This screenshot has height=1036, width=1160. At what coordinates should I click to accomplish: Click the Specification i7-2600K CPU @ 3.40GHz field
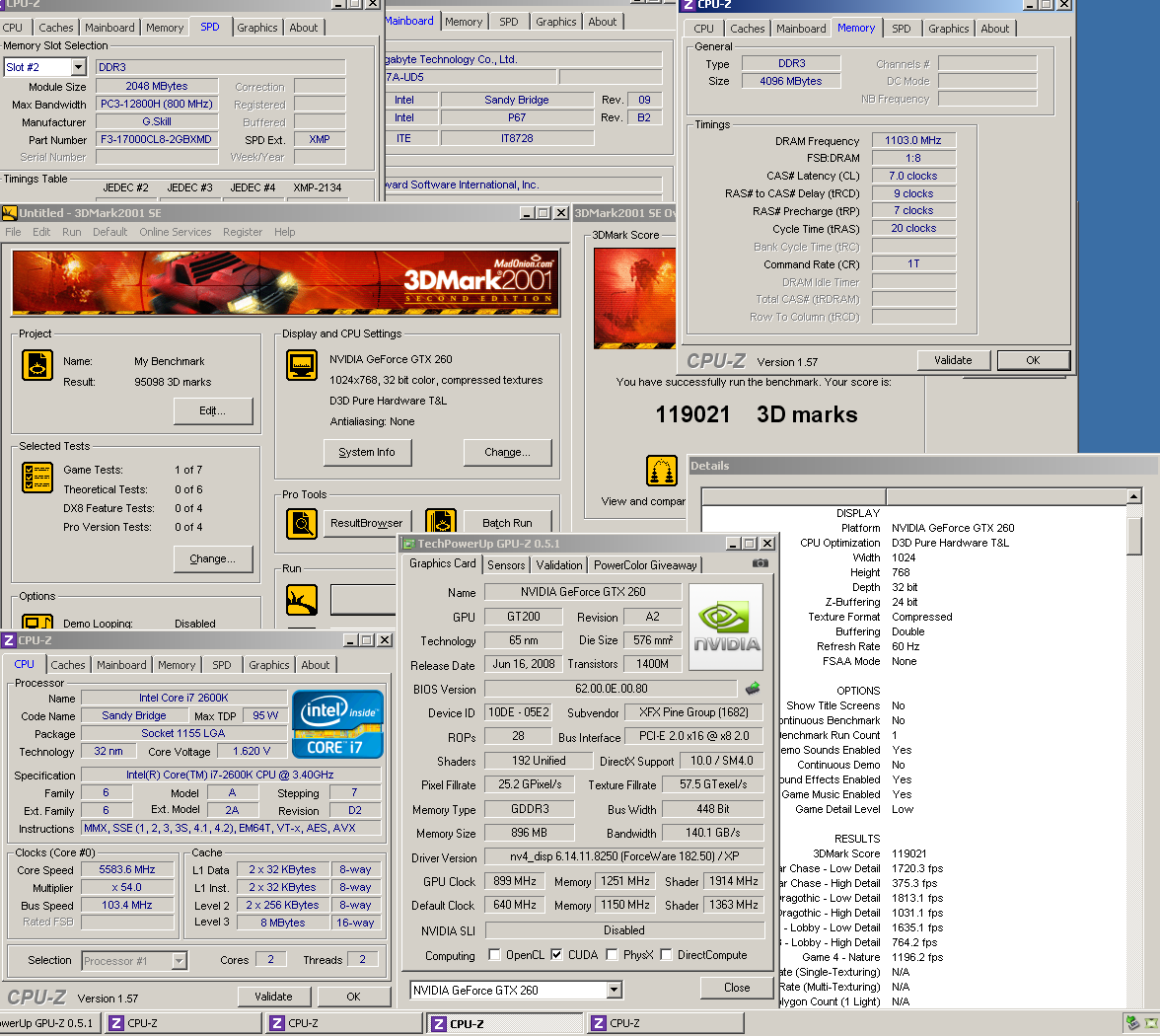click(x=231, y=775)
